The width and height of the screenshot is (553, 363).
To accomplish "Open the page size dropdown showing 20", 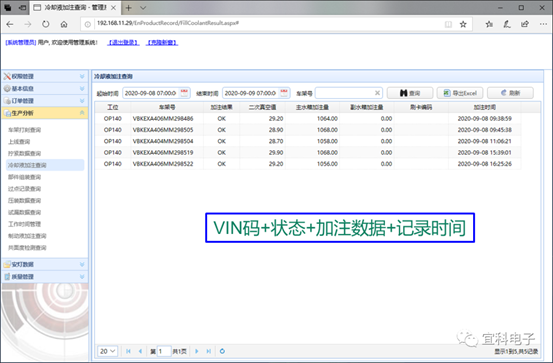I will pos(107,351).
